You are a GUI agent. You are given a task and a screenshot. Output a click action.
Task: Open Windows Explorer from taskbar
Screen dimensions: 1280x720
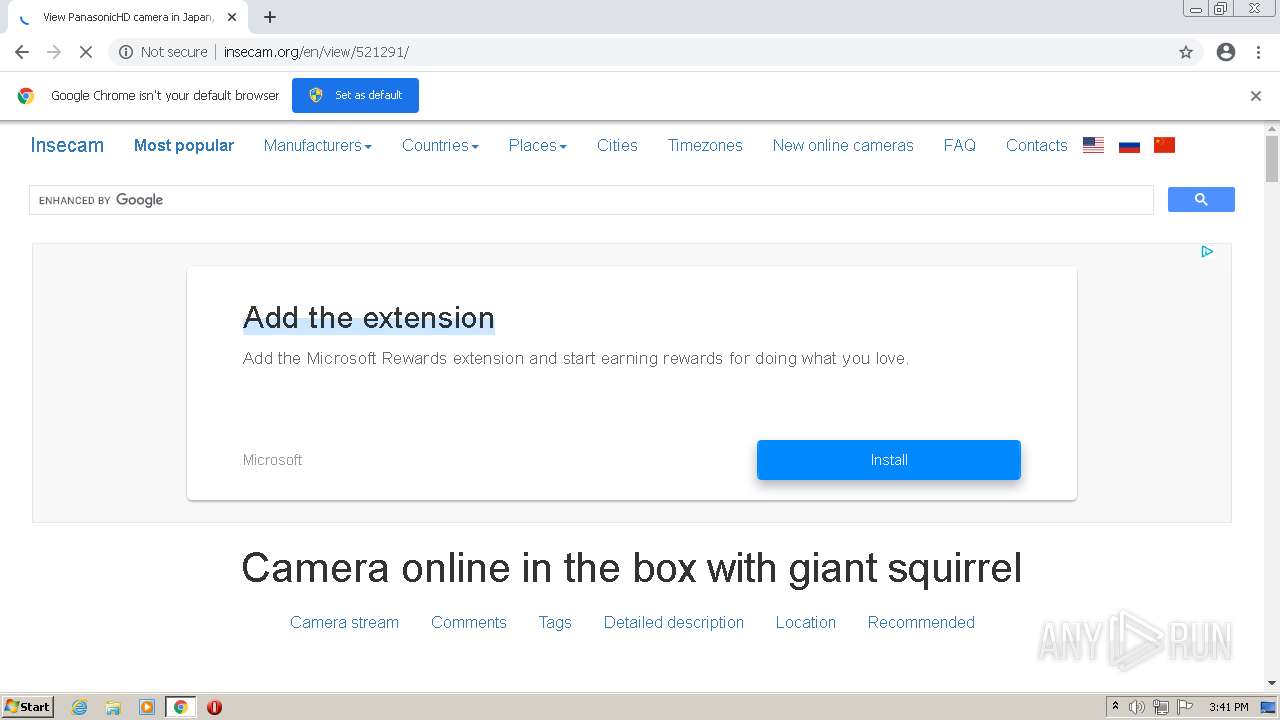tap(113, 707)
